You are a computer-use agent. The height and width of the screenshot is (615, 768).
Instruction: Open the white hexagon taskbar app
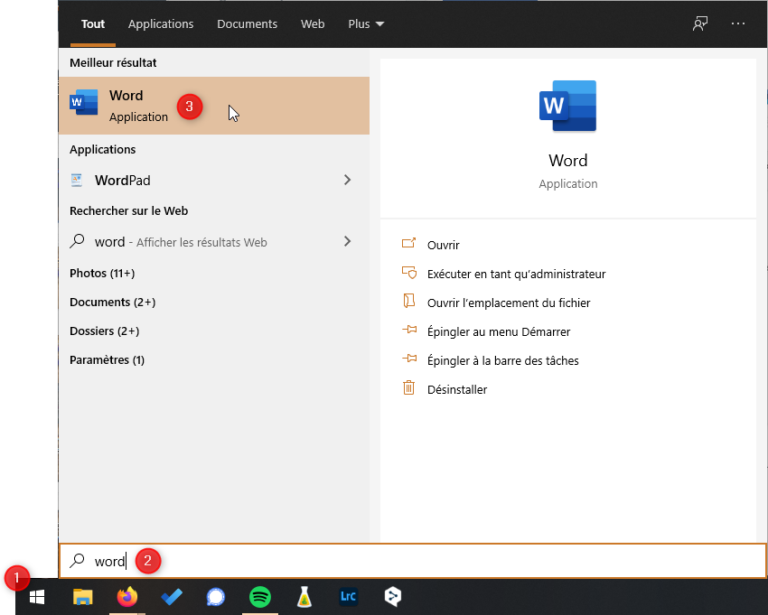[x=393, y=596]
